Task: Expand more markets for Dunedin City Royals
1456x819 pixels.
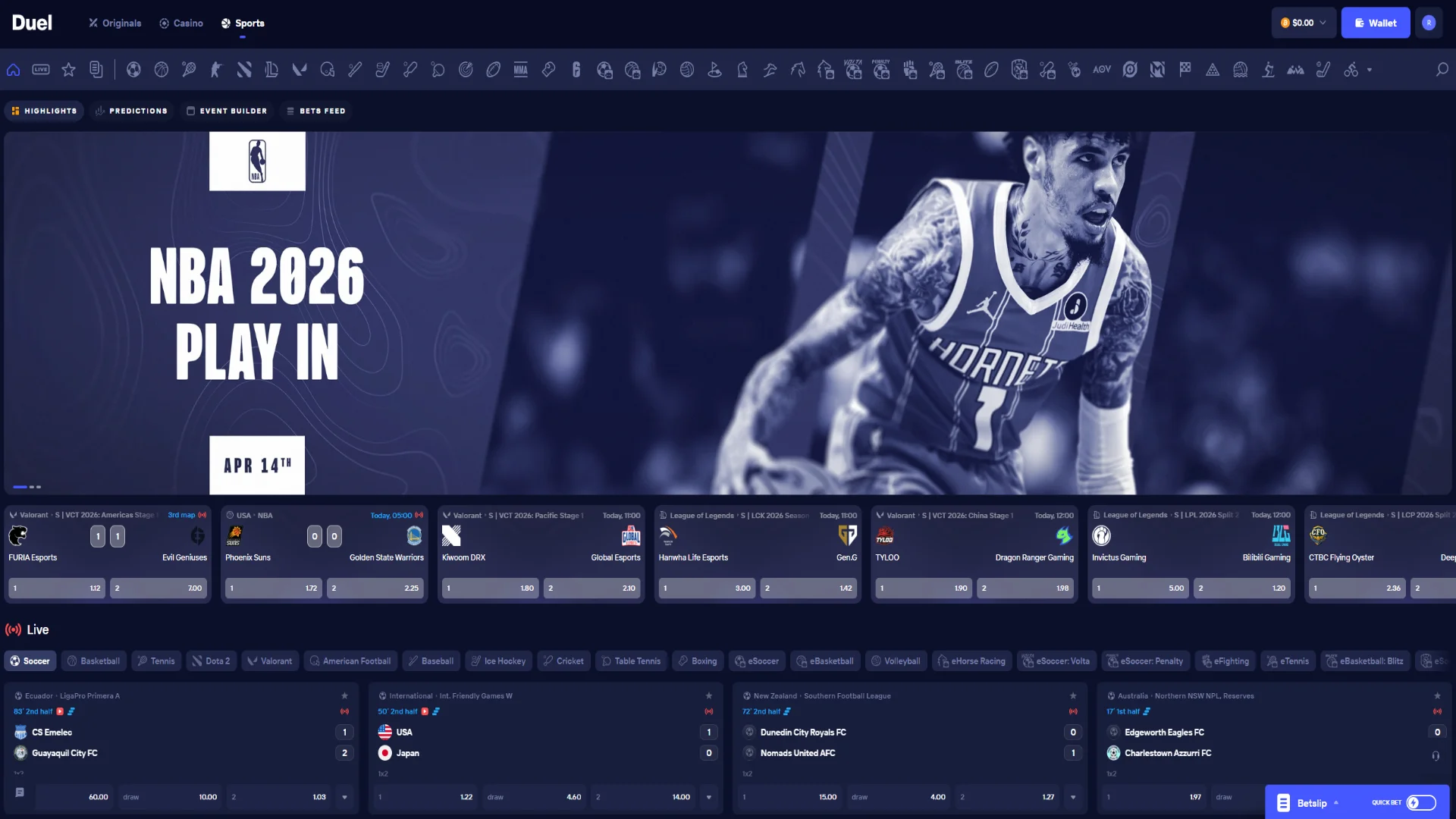Action: coord(1073,797)
